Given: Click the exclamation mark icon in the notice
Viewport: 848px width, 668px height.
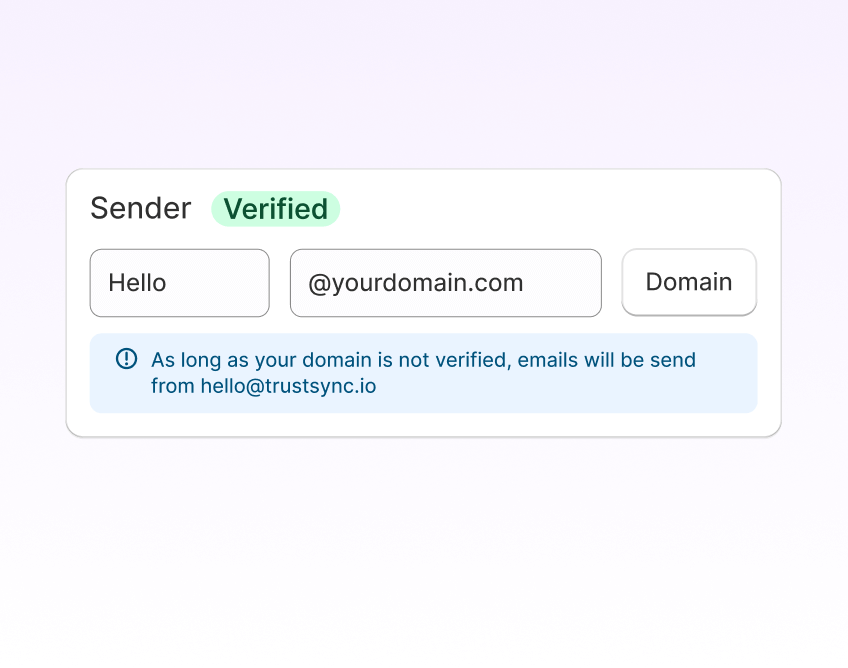Looking at the screenshot, I should 126,359.
